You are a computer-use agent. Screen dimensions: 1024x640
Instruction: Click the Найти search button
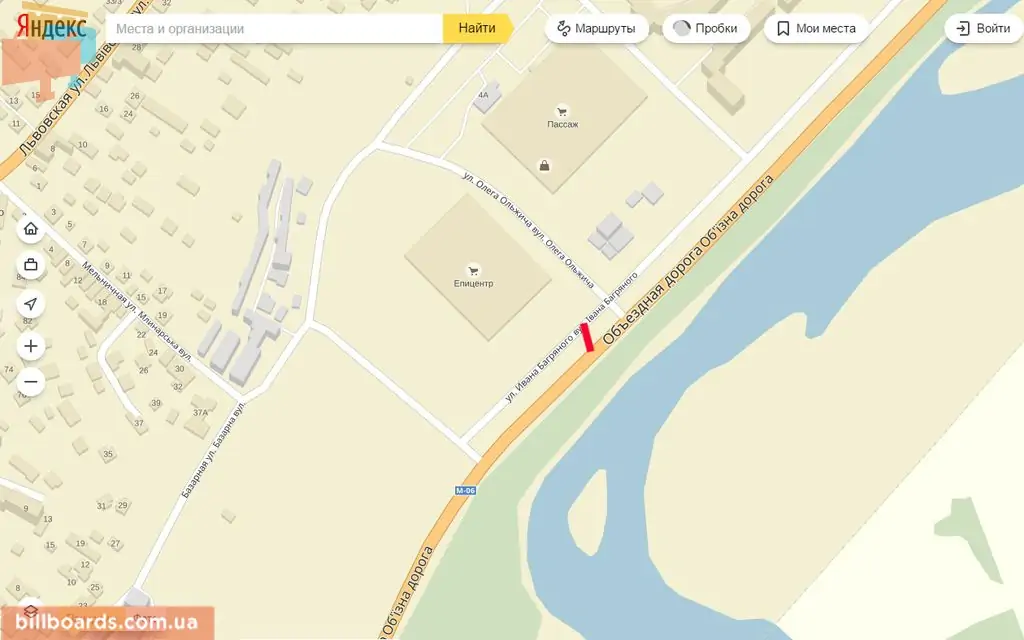coord(477,28)
